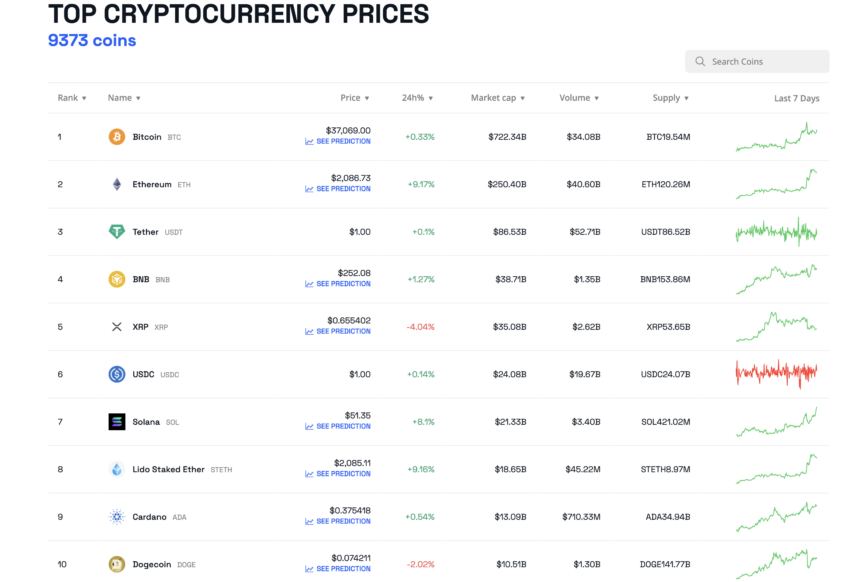
Task: Click the Market cap column header
Action: pos(497,97)
